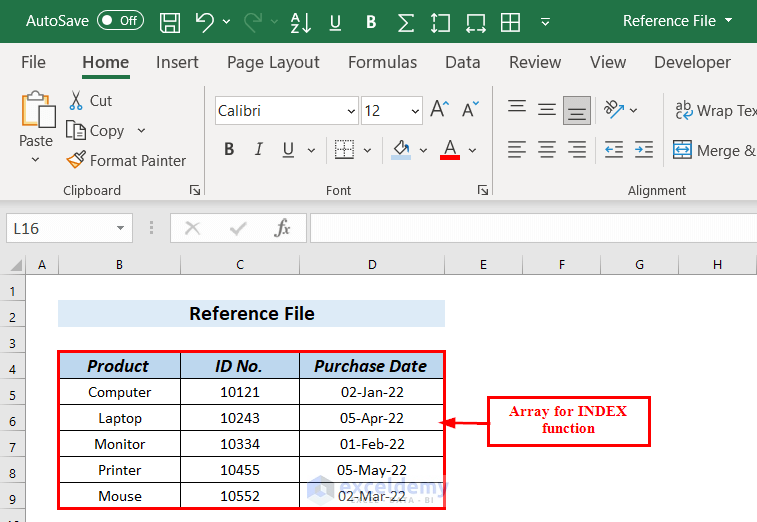Toggle Bold formatting in Font group

(x=229, y=150)
